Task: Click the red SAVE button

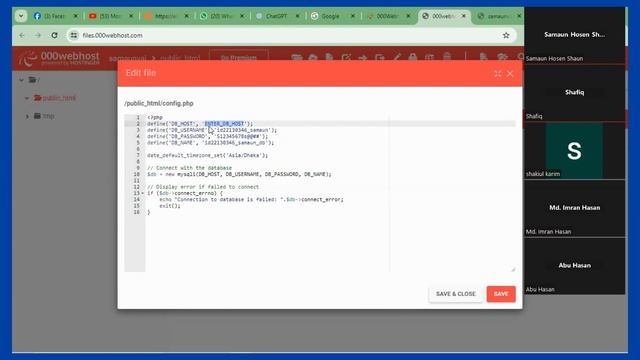Action: 501,294
